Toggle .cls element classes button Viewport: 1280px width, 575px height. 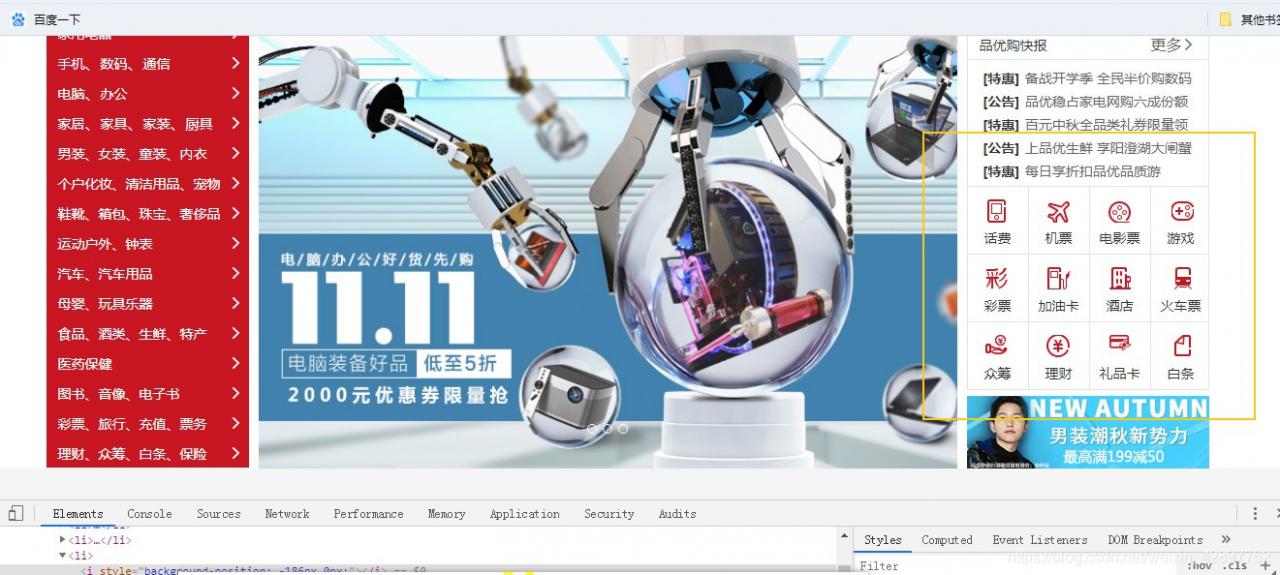[1236, 565]
